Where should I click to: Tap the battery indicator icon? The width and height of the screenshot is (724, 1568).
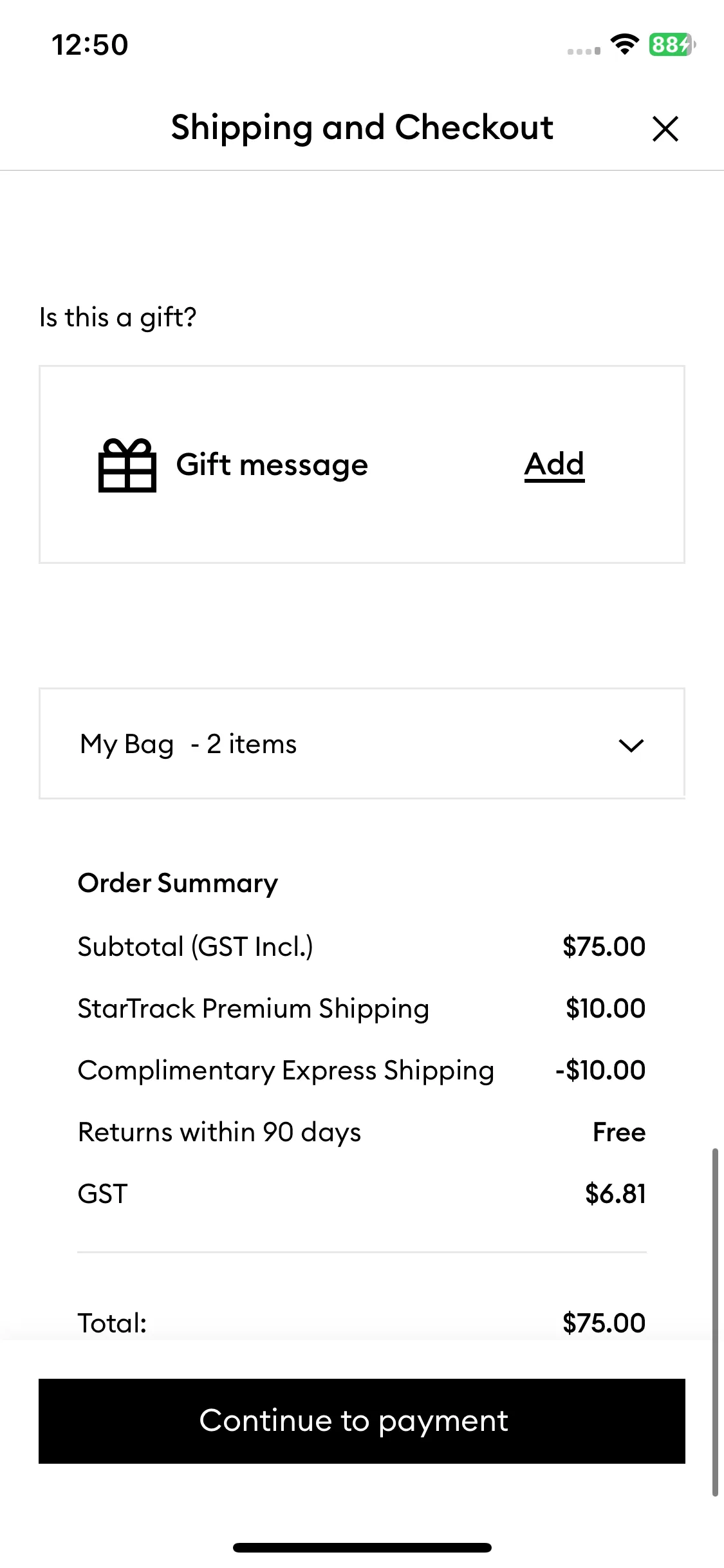(672, 44)
